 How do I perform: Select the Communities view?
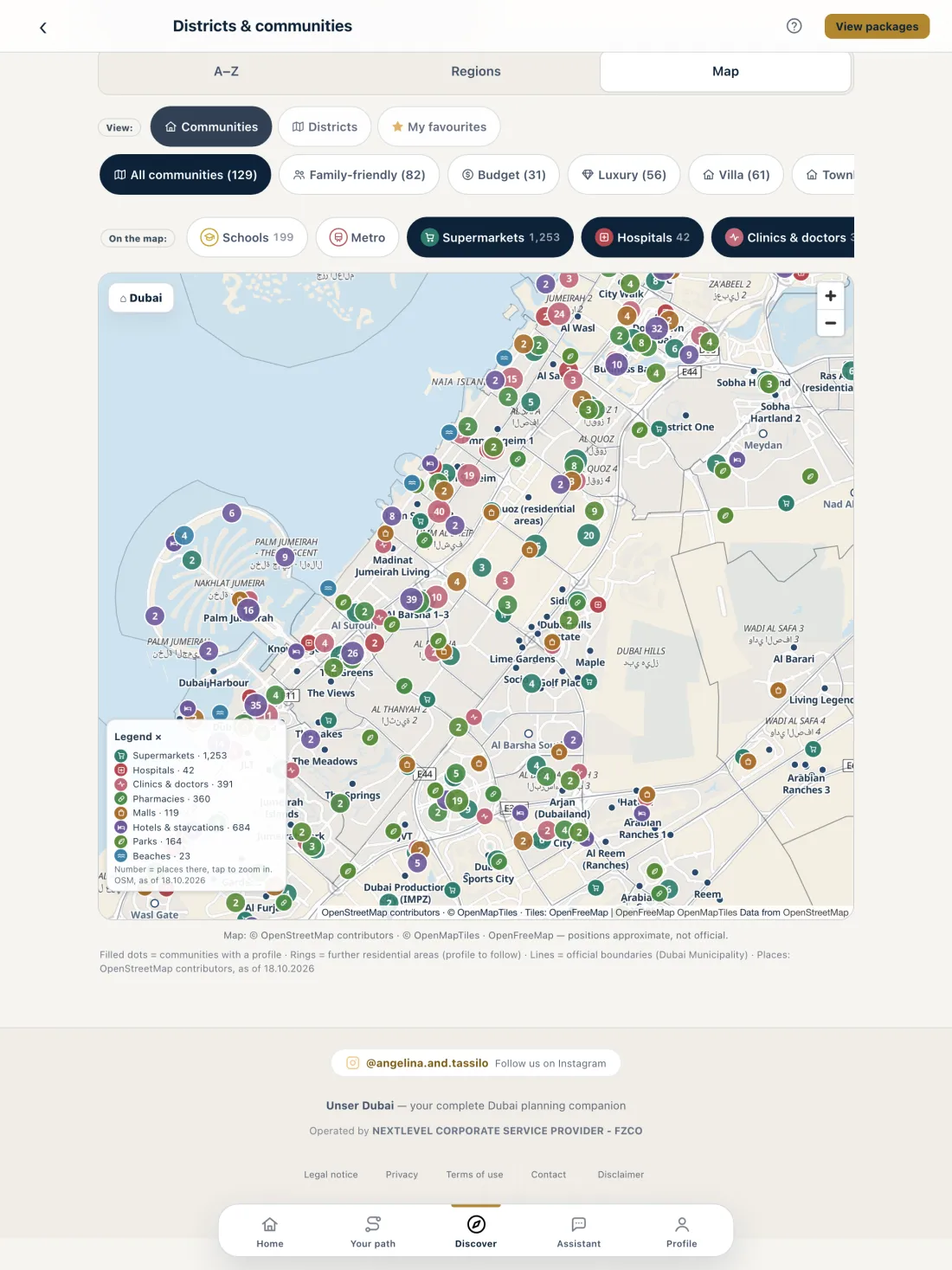click(x=211, y=126)
